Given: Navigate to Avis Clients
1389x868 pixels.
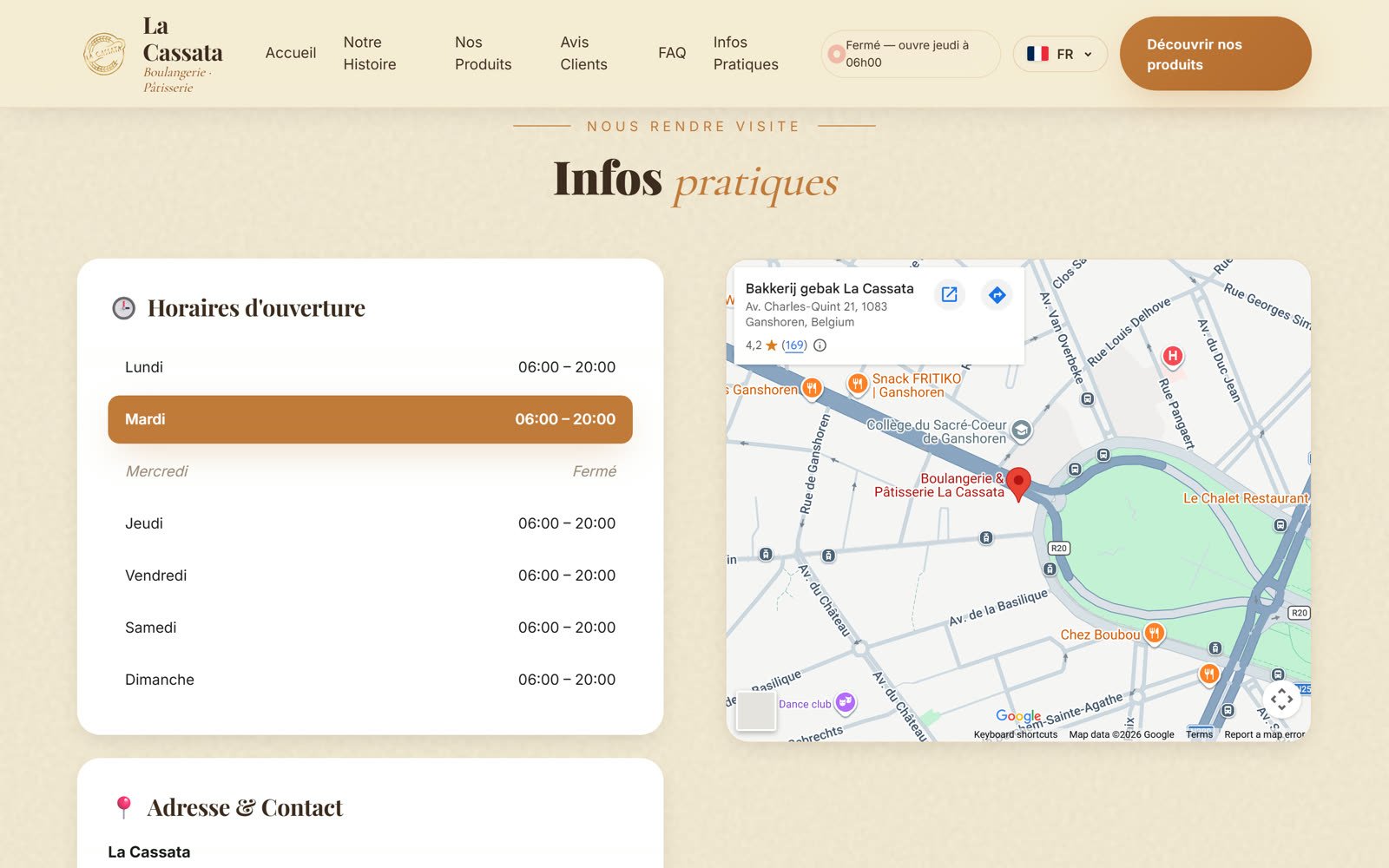Looking at the screenshot, I should coord(583,53).
